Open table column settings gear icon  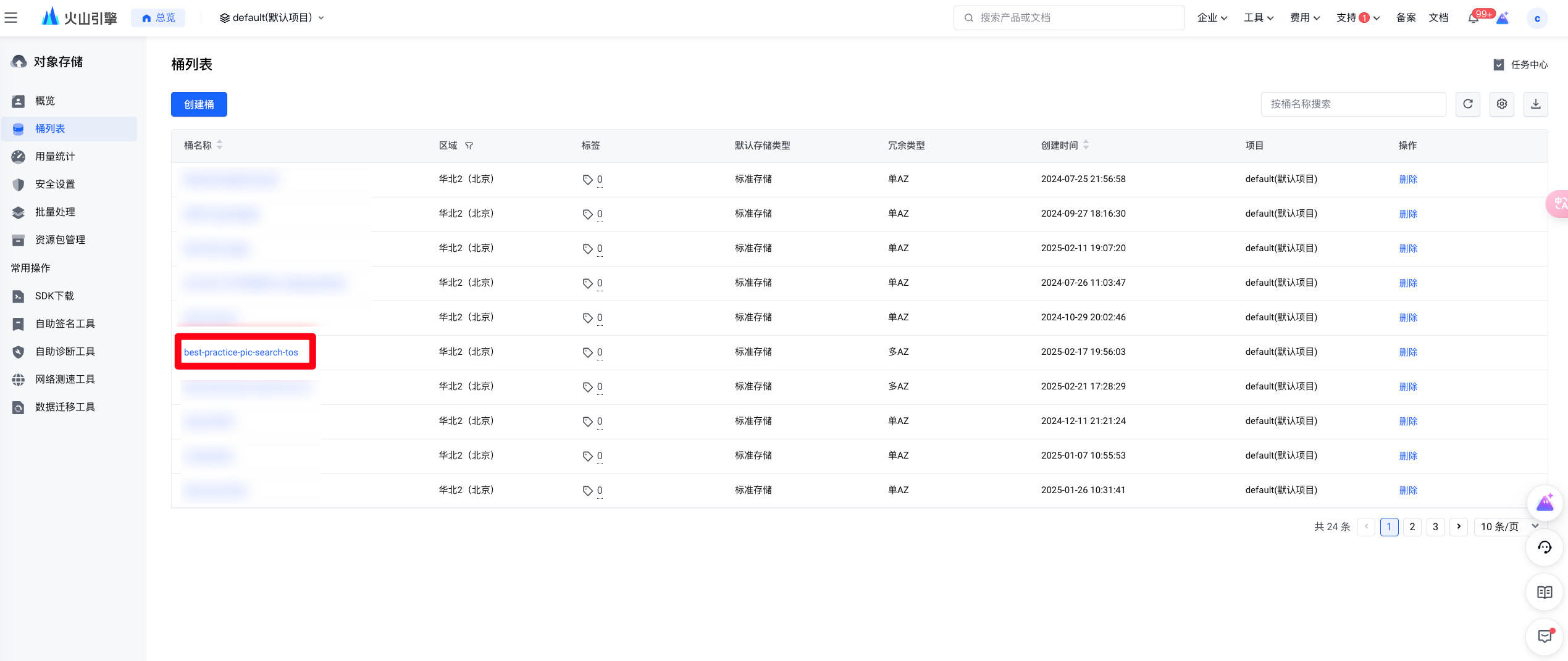point(1502,104)
